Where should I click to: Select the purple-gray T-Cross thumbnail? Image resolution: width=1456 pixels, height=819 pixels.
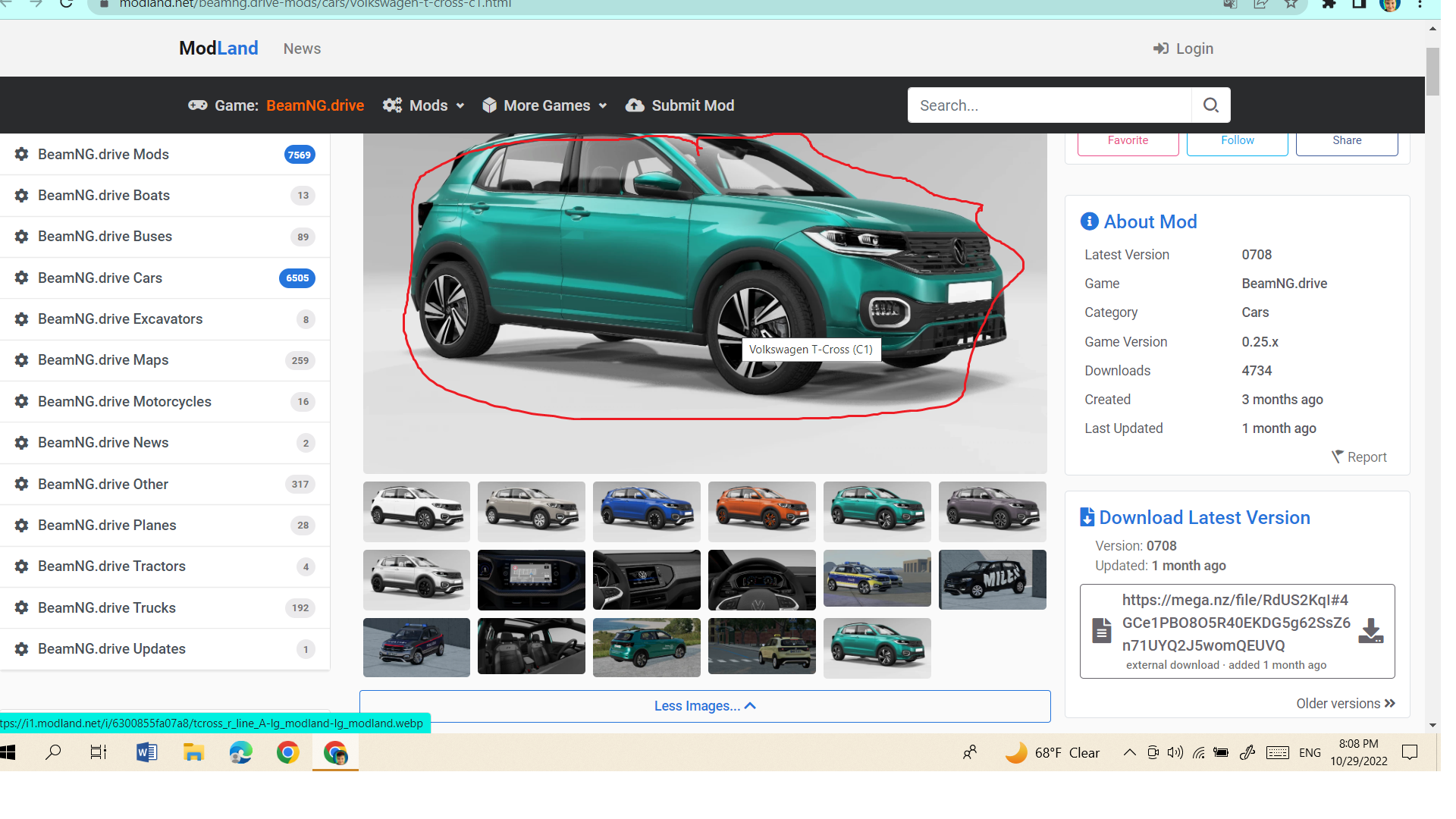coord(992,511)
